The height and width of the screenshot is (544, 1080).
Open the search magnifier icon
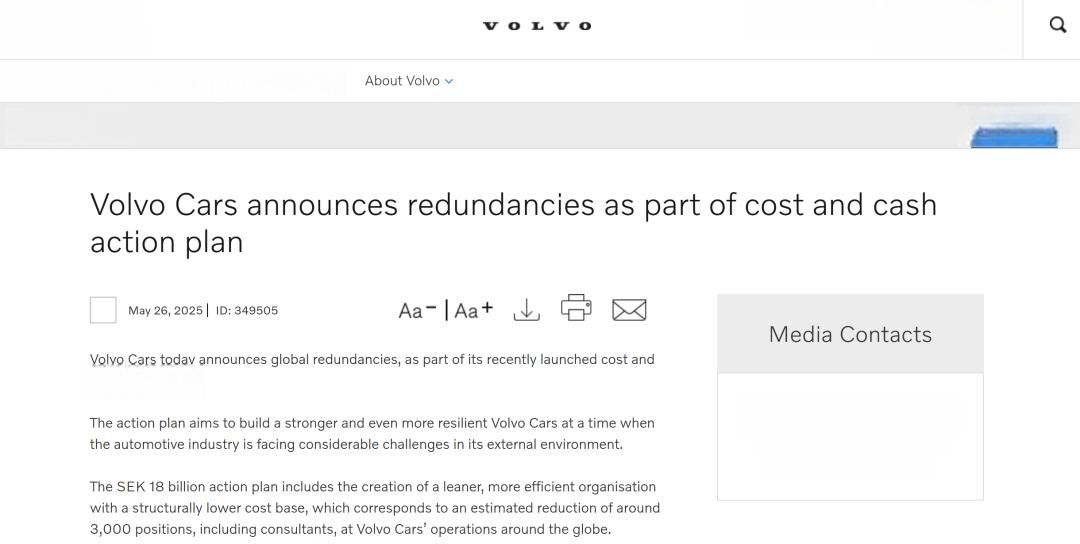point(1057,25)
